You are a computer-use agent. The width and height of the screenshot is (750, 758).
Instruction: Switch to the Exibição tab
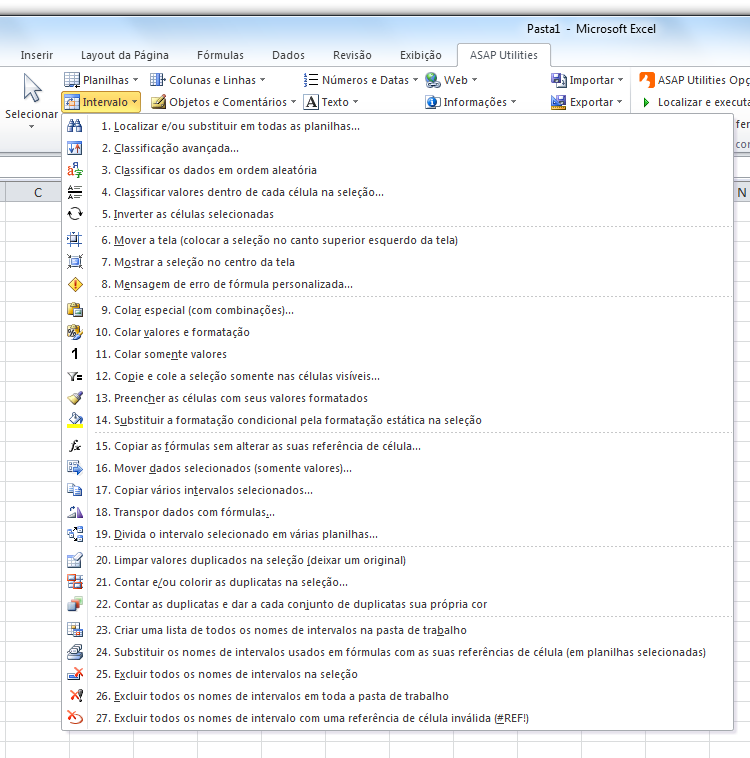(x=421, y=55)
